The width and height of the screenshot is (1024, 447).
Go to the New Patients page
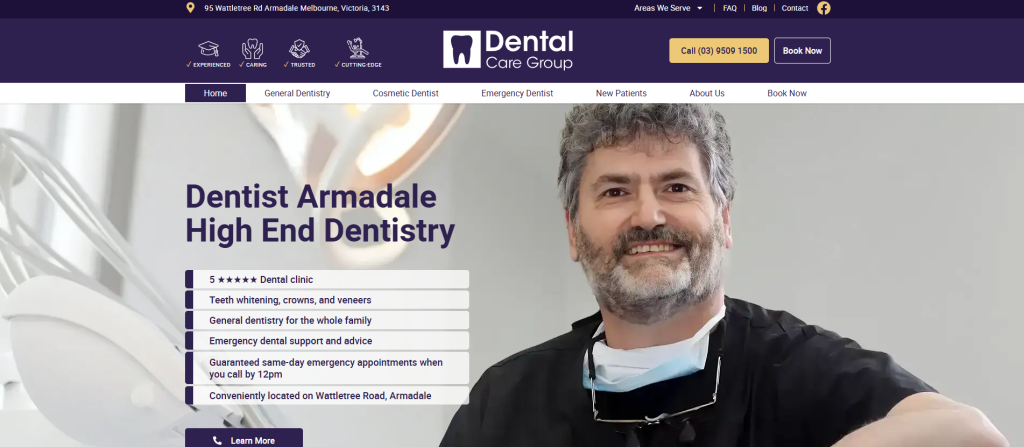pyautogui.click(x=621, y=93)
